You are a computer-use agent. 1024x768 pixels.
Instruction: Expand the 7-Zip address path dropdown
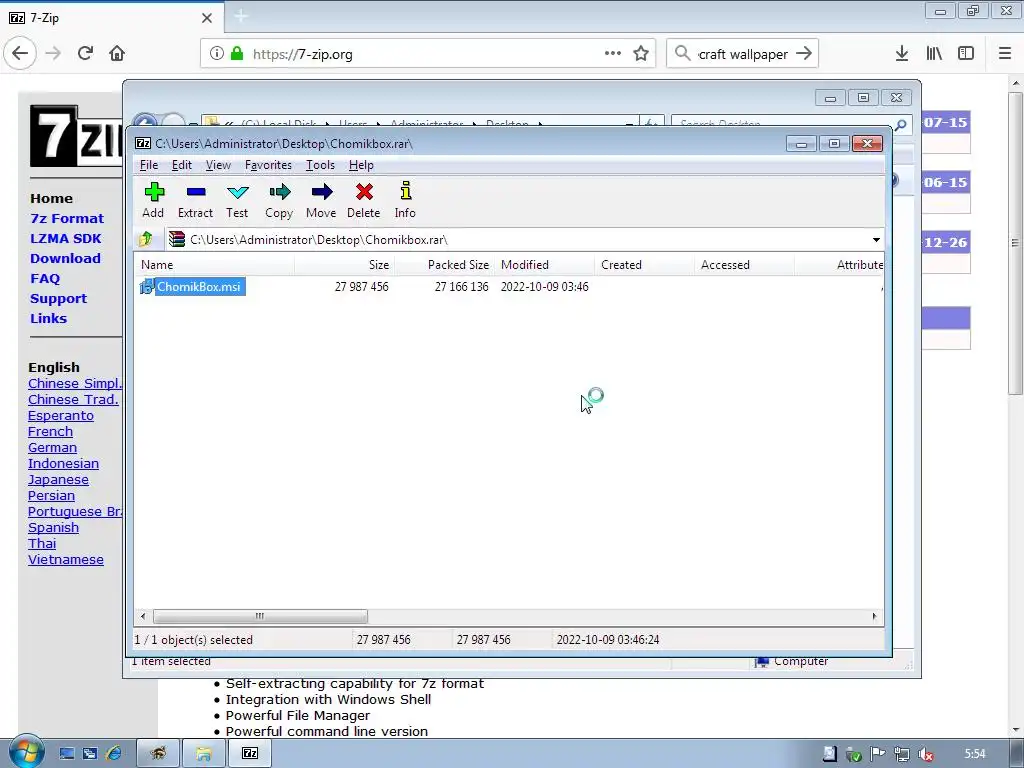(x=876, y=240)
